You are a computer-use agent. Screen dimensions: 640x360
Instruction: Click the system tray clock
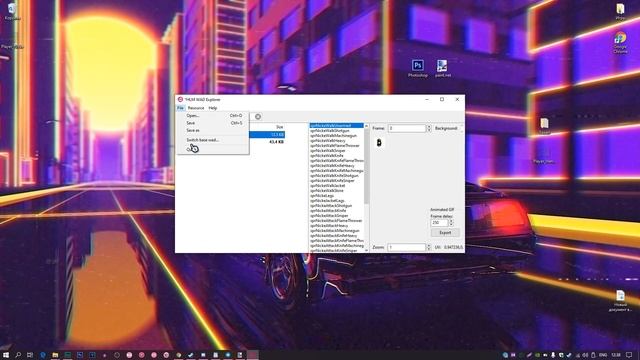[x=616, y=355]
